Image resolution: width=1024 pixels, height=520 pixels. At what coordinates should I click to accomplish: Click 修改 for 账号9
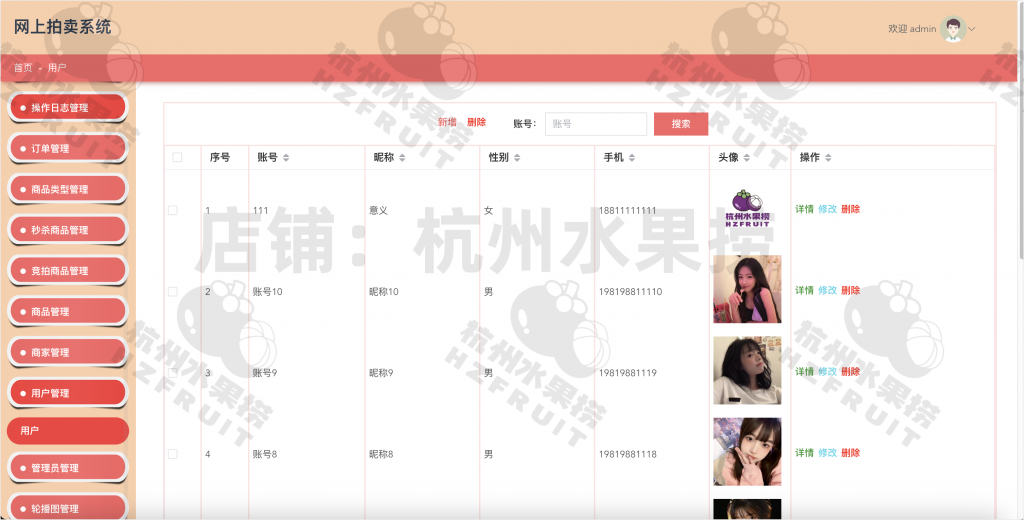[827, 371]
